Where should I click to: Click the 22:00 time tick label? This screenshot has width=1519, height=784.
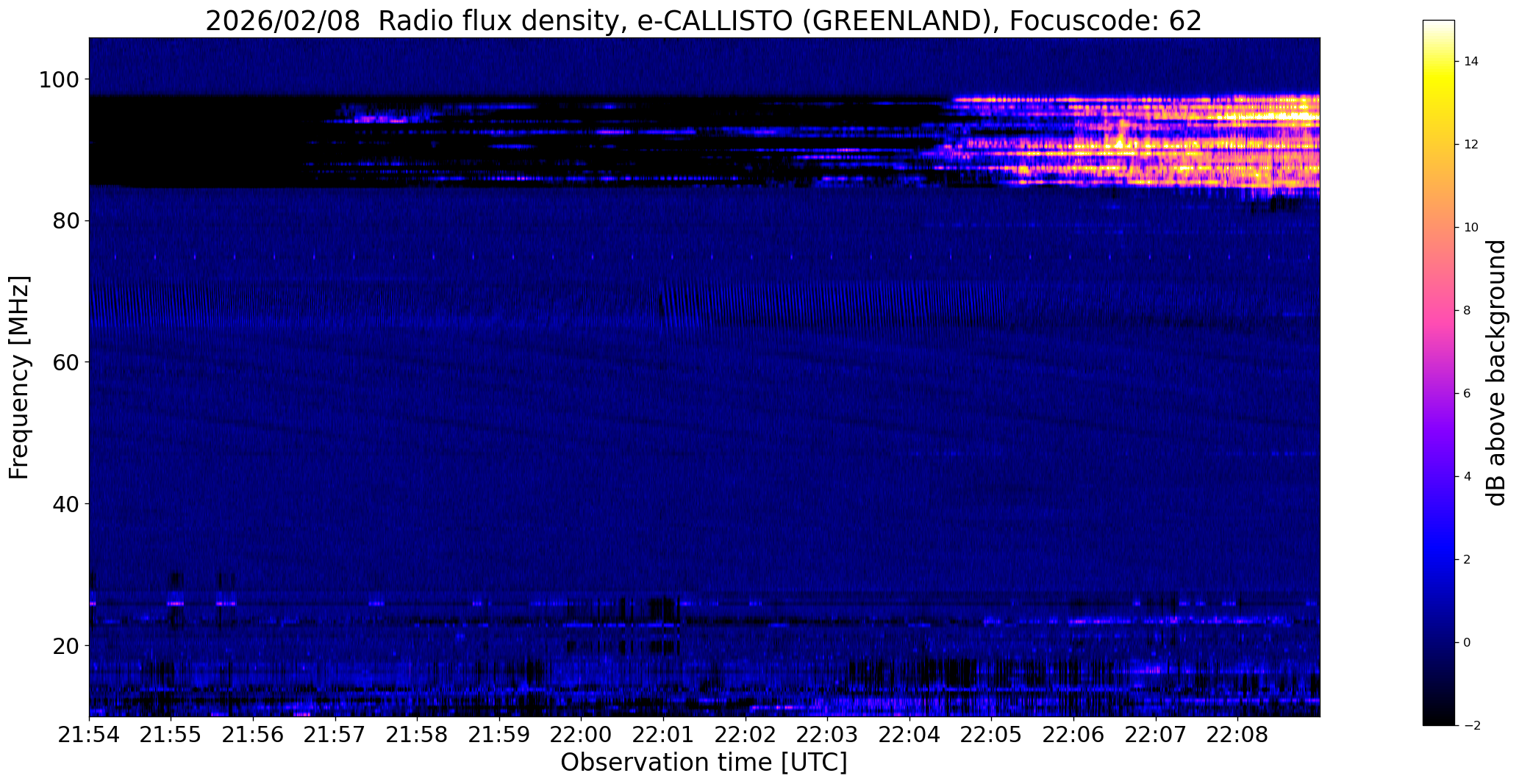pos(581,734)
